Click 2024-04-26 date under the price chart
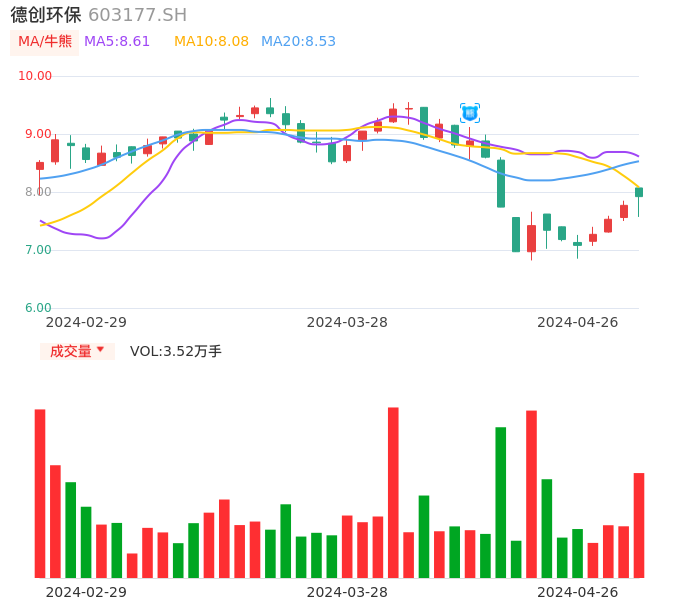Viewport: 686px width, 606px height. [578, 322]
